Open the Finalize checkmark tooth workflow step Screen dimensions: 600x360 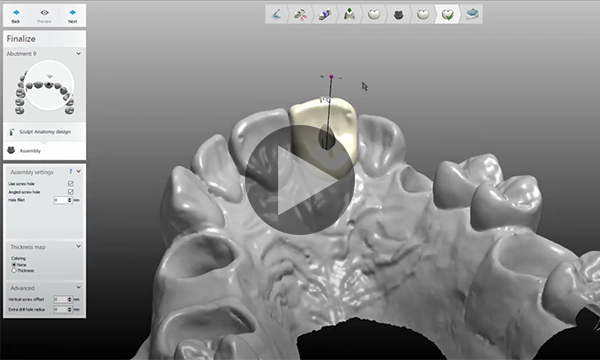(x=447, y=15)
